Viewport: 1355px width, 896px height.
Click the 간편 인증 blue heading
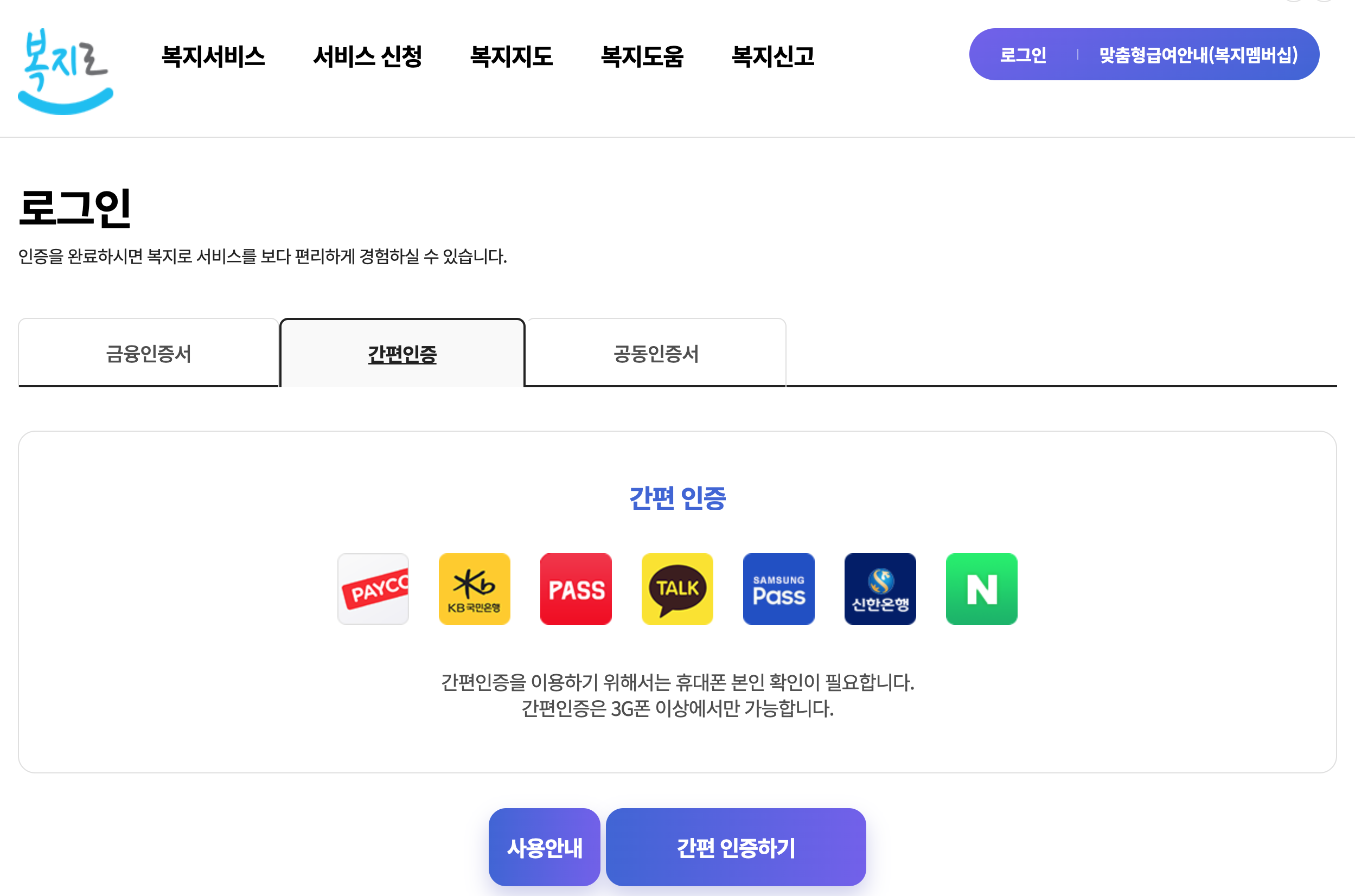coord(677,498)
